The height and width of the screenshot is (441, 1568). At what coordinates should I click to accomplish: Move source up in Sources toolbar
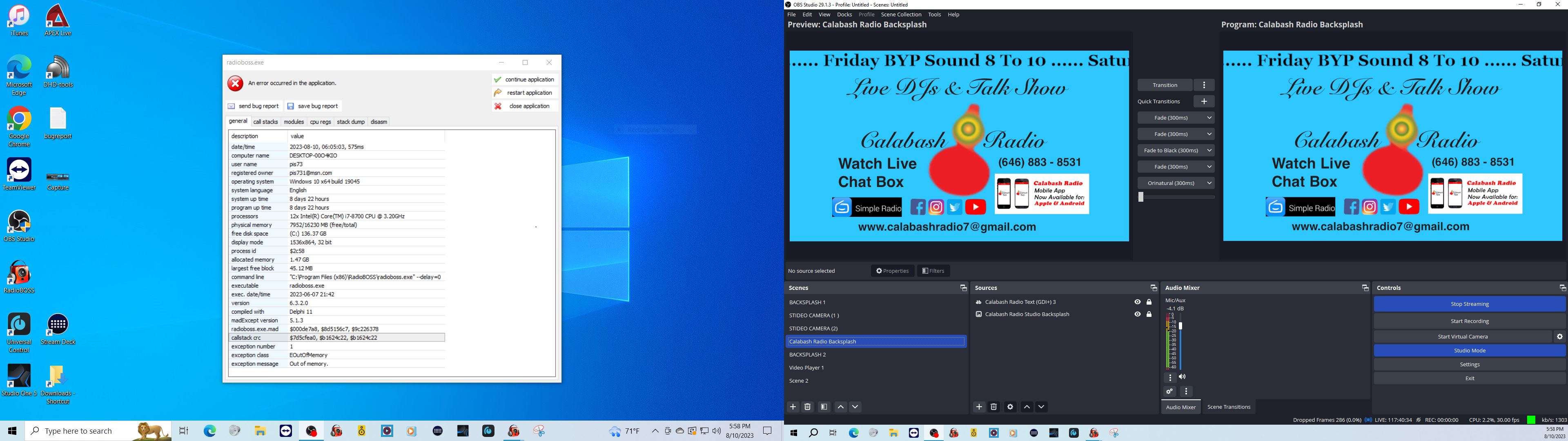[x=1027, y=407]
